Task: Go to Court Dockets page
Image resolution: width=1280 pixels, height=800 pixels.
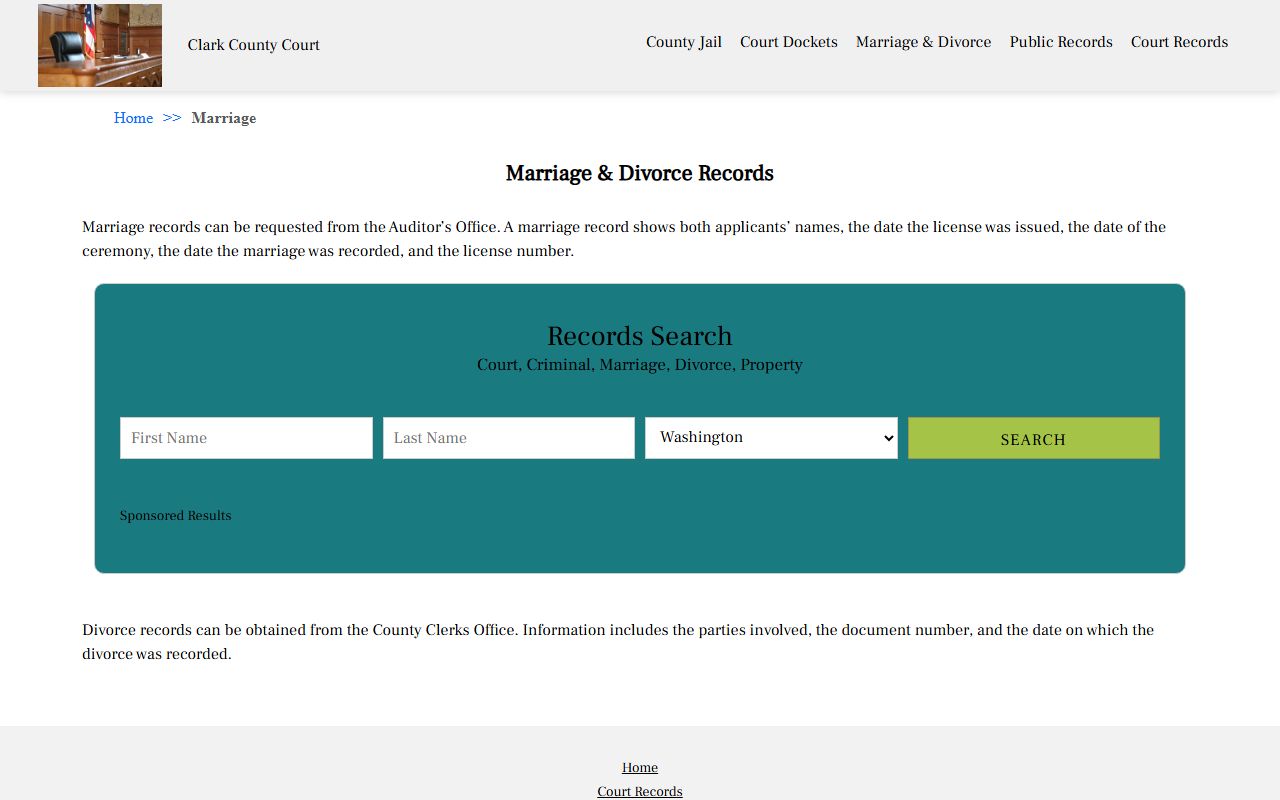Action: tap(789, 42)
